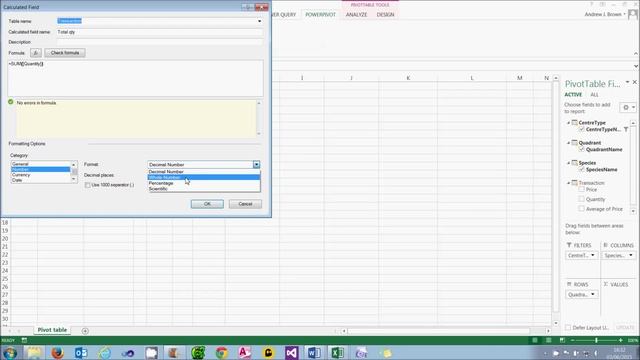Open the DESIGN ribbon tab

(x=385, y=15)
